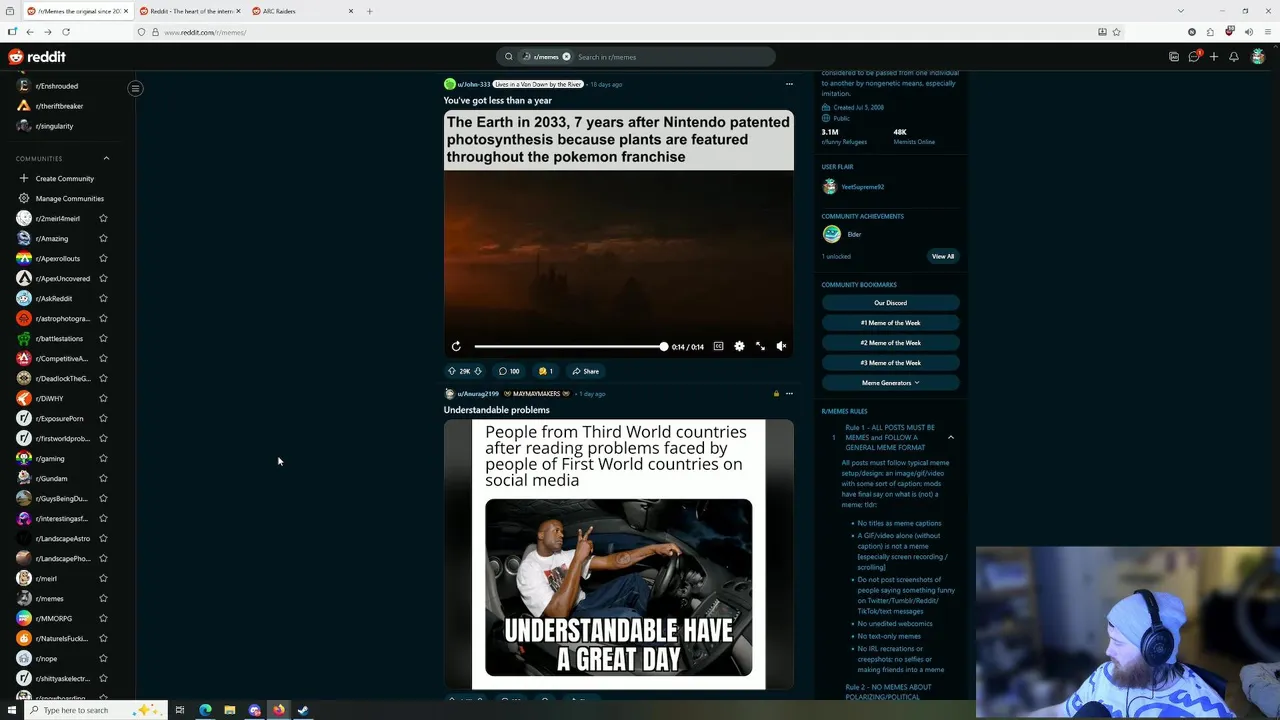
Task: Switch to the ARC Raiders tab
Action: click(x=300, y=11)
